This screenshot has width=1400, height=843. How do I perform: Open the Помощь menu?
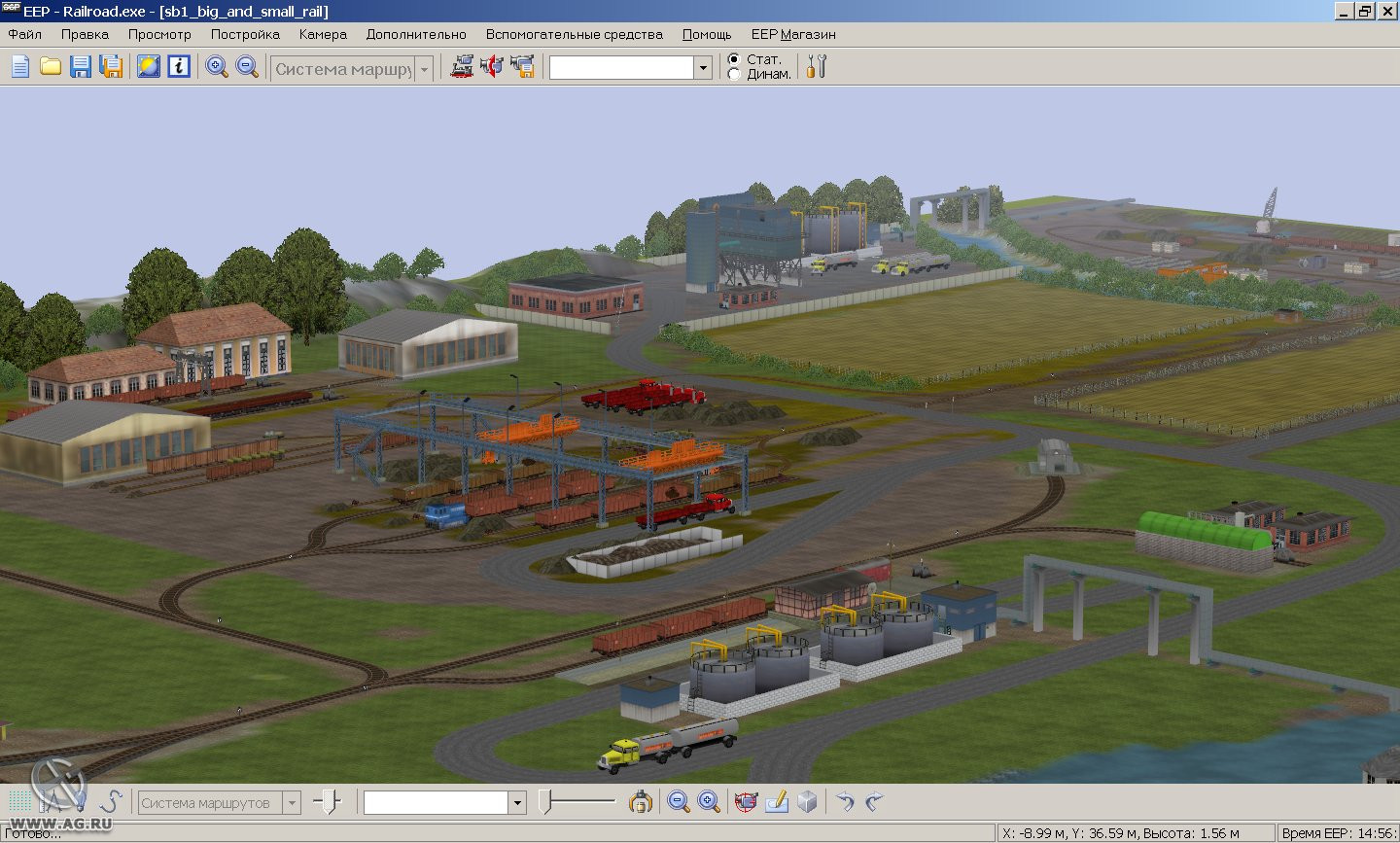click(x=707, y=34)
